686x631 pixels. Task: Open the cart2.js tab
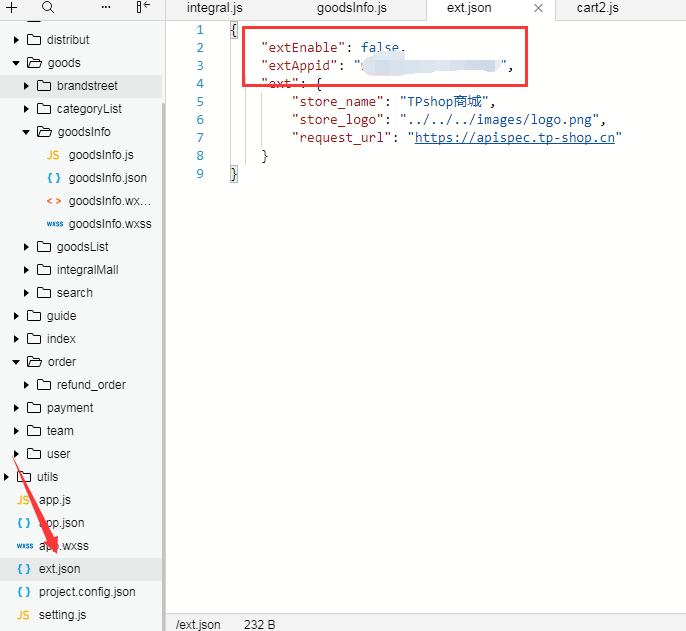597,8
